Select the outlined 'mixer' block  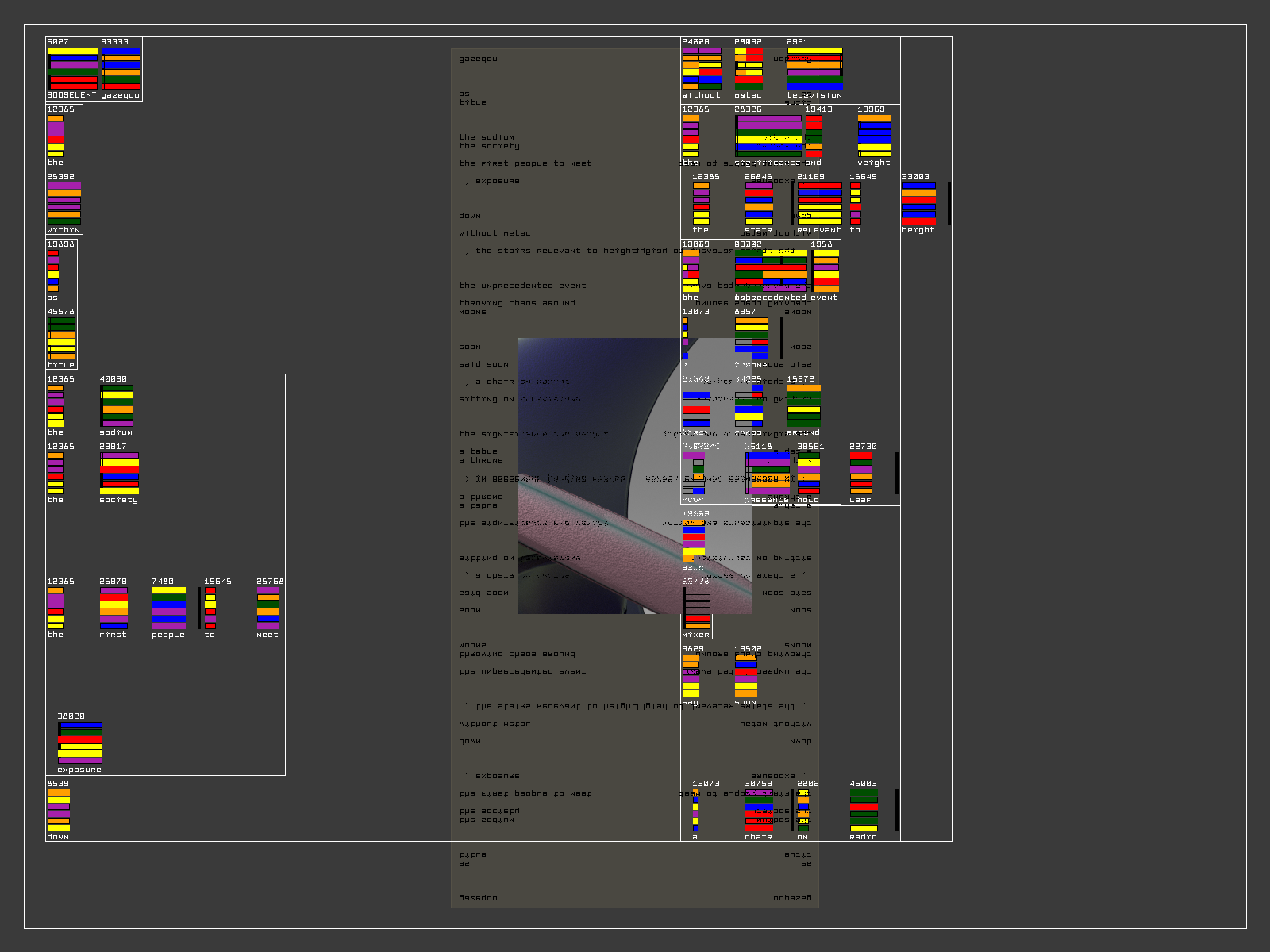(696, 608)
